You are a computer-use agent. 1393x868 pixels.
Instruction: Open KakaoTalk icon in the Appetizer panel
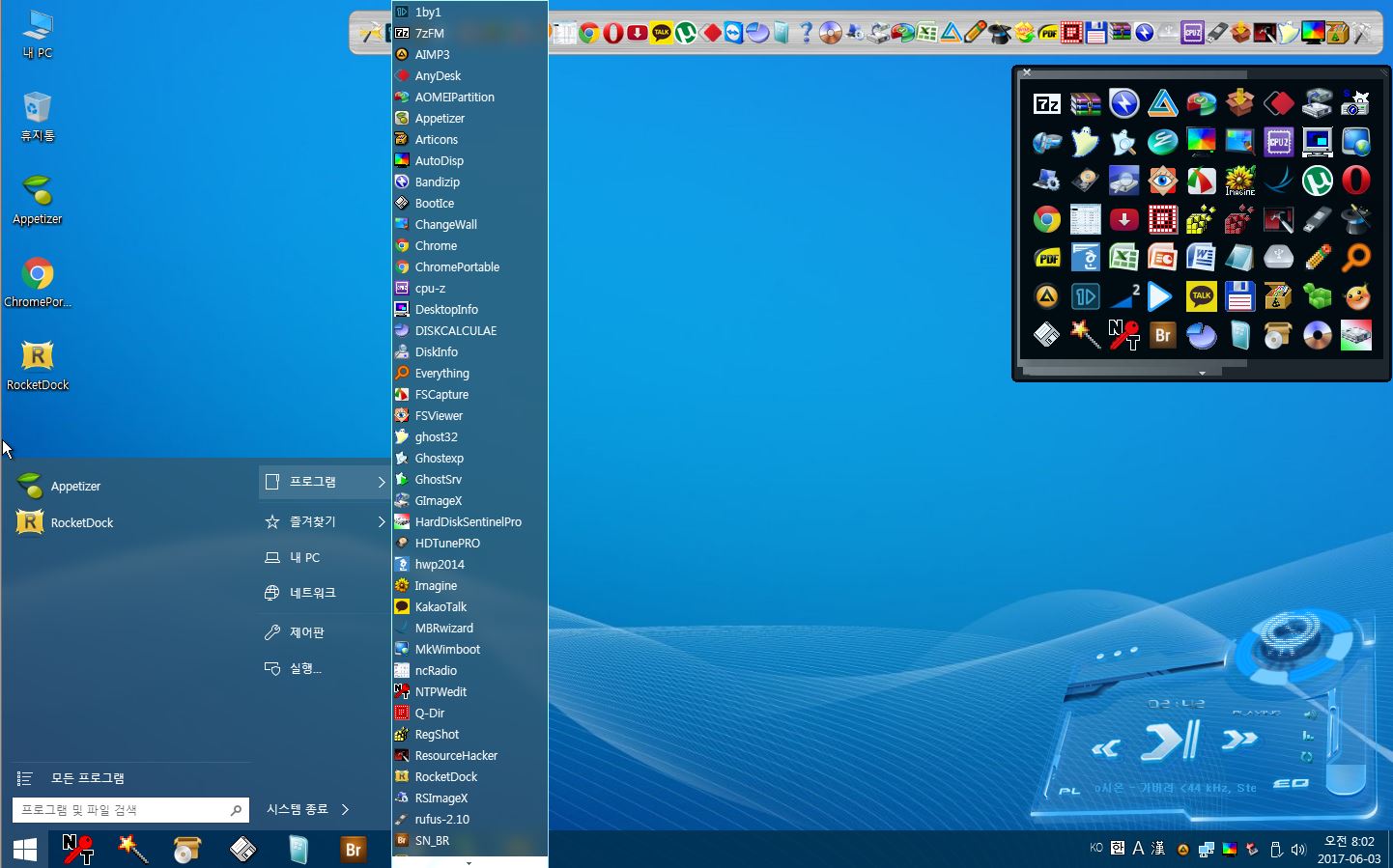(1202, 297)
